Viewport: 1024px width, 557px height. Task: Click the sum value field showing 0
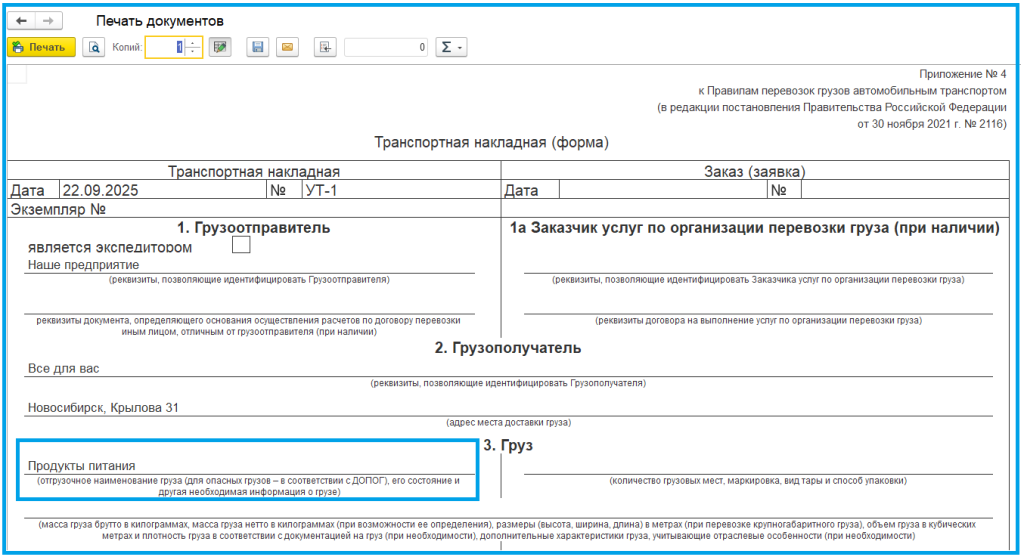tap(386, 47)
